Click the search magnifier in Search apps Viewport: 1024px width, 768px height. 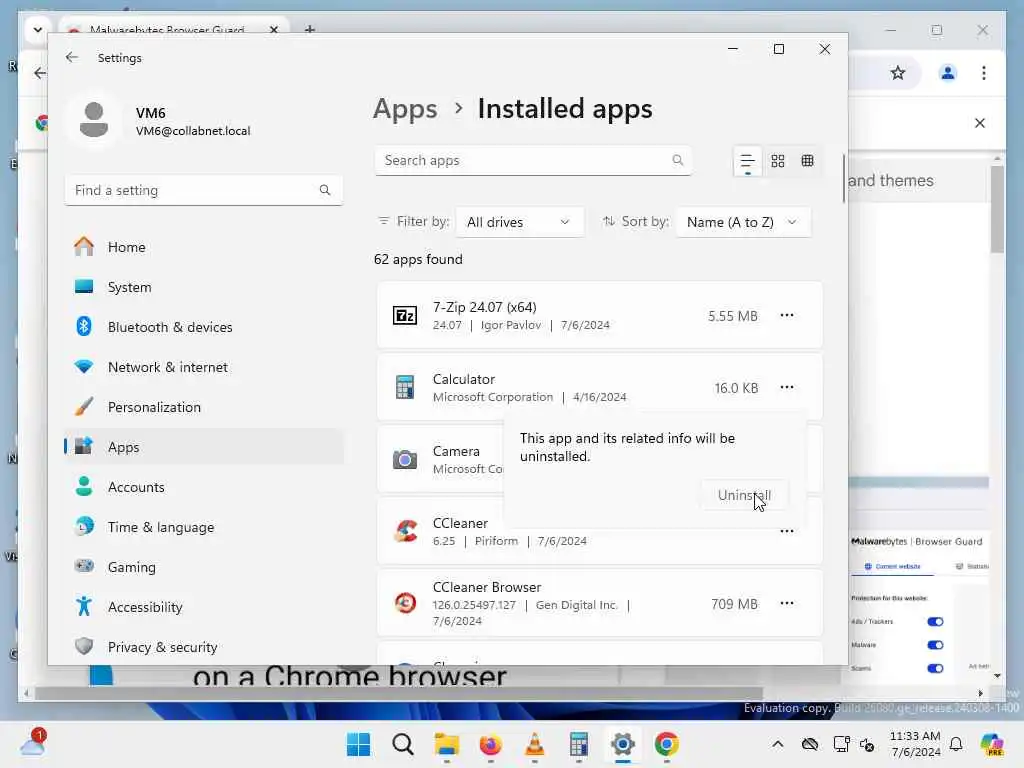tap(678, 160)
